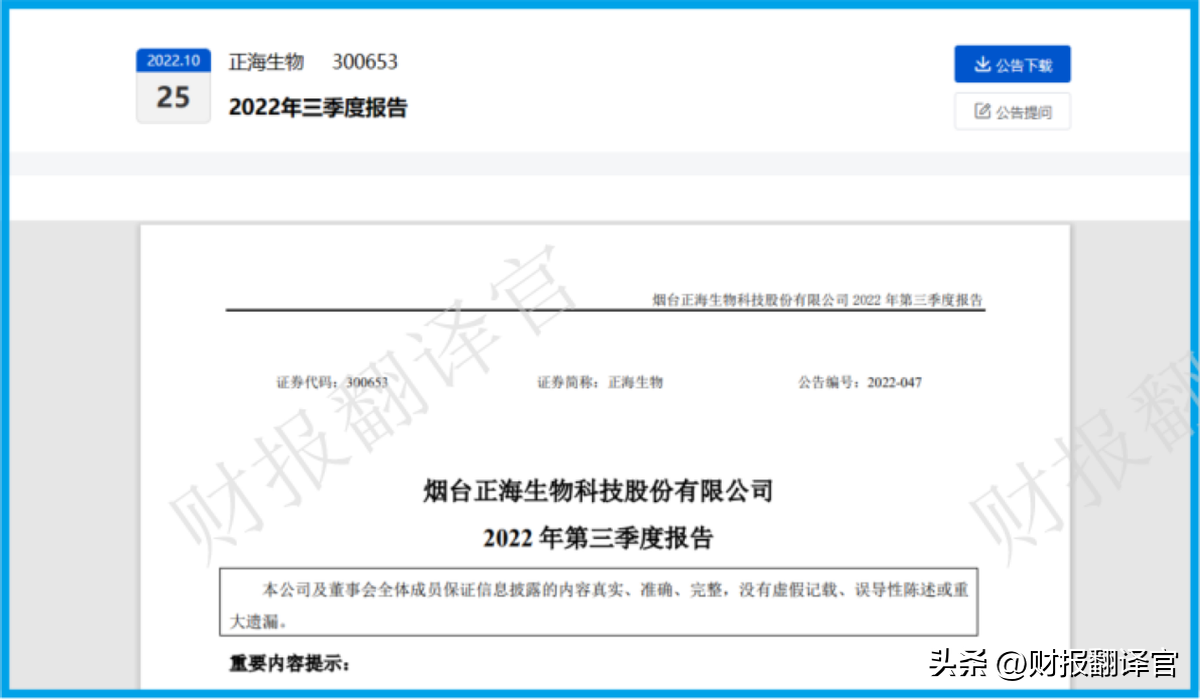The width and height of the screenshot is (1200, 699).
Task: Click the bold heading "烟台正海生物科技股份有限公司"
Action: pos(598,491)
